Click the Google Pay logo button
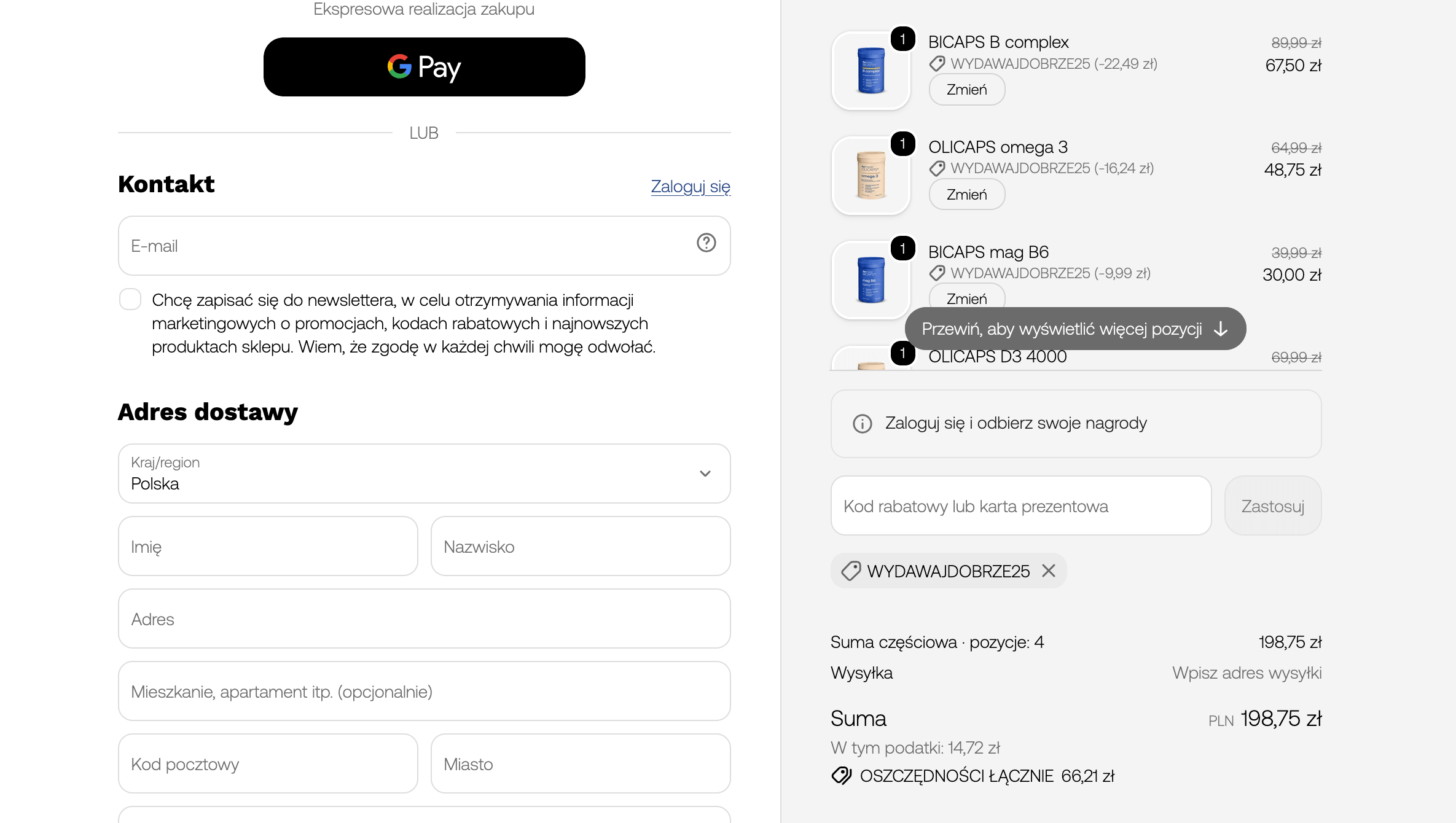 425,67
